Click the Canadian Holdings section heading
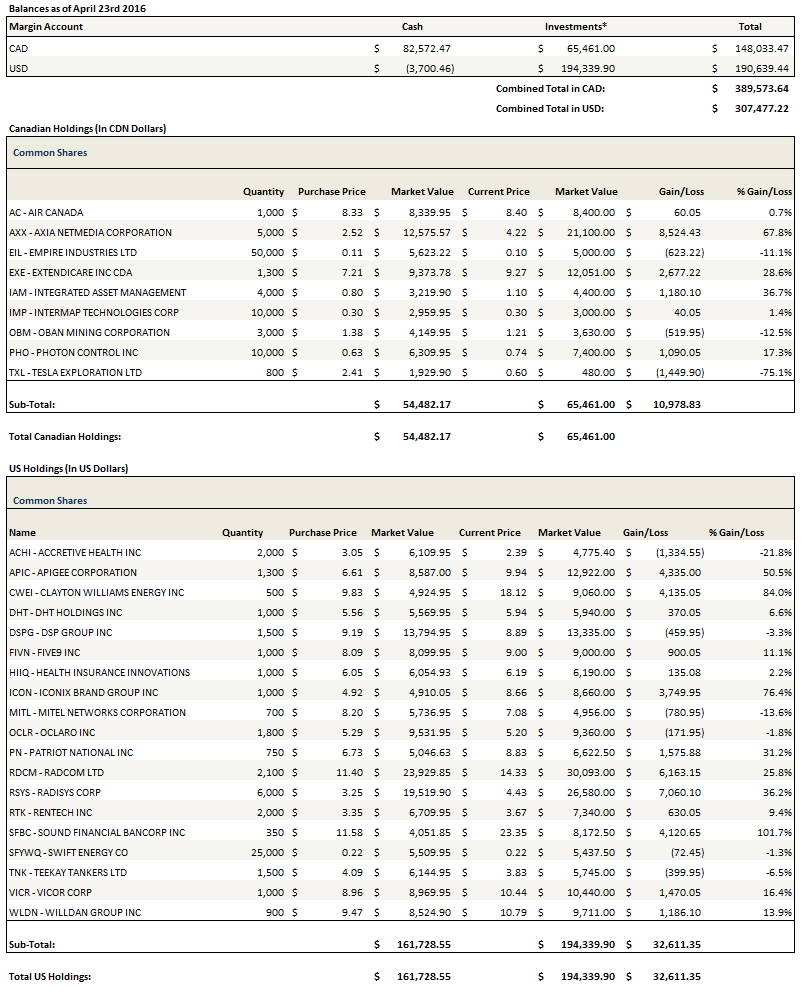807x998 pixels. coord(87,129)
